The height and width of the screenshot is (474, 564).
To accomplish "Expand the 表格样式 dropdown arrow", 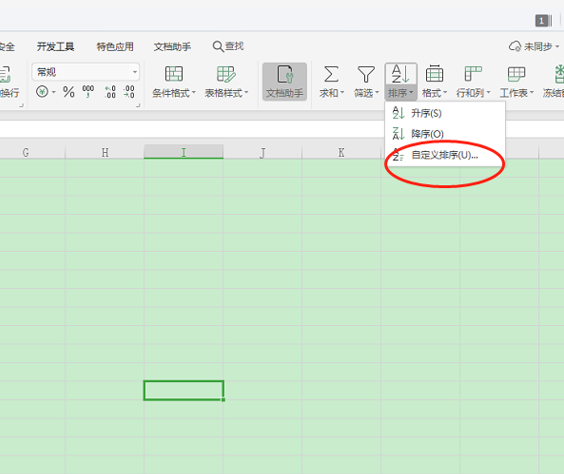I will point(246,93).
